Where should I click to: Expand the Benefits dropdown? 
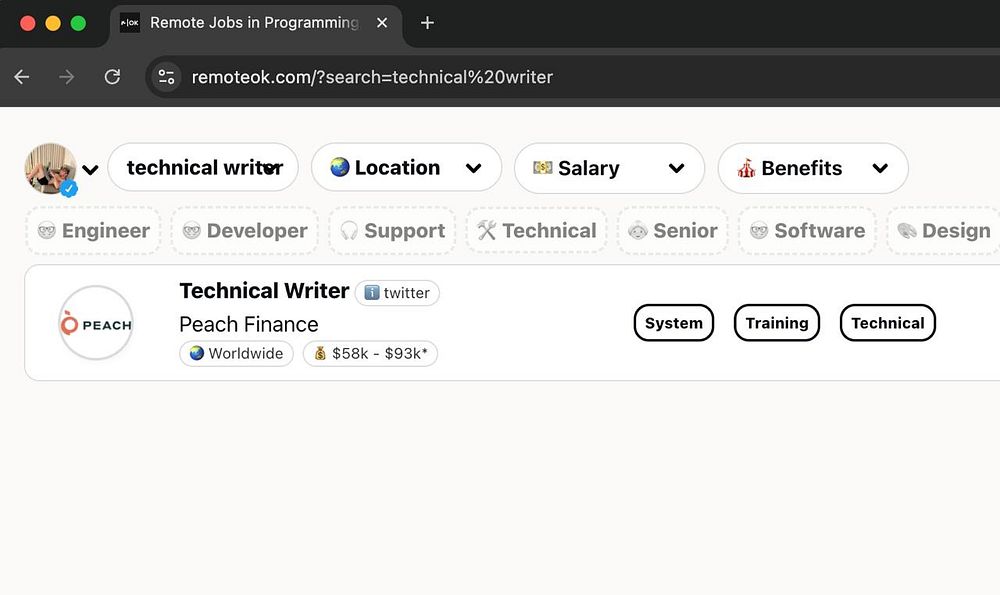pyautogui.click(x=812, y=168)
